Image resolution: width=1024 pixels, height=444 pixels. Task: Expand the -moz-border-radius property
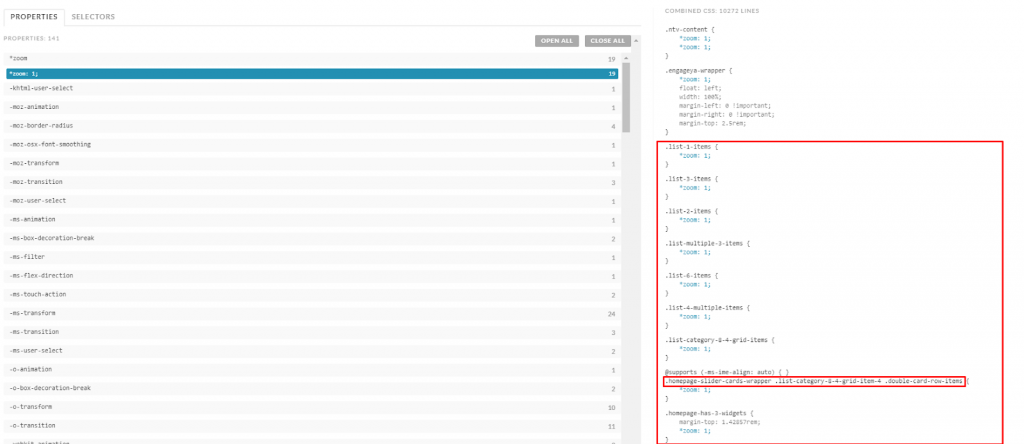click(311, 126)
